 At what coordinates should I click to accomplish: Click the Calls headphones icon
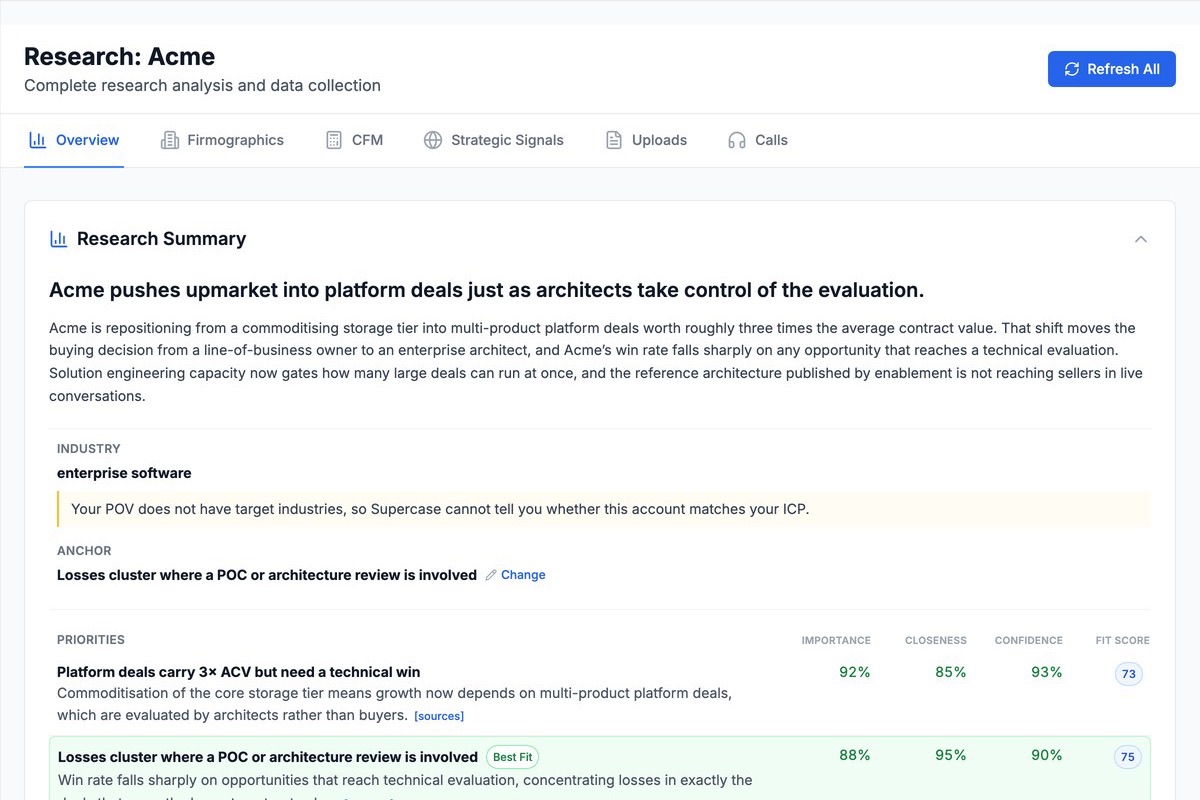tap(737, 140)
